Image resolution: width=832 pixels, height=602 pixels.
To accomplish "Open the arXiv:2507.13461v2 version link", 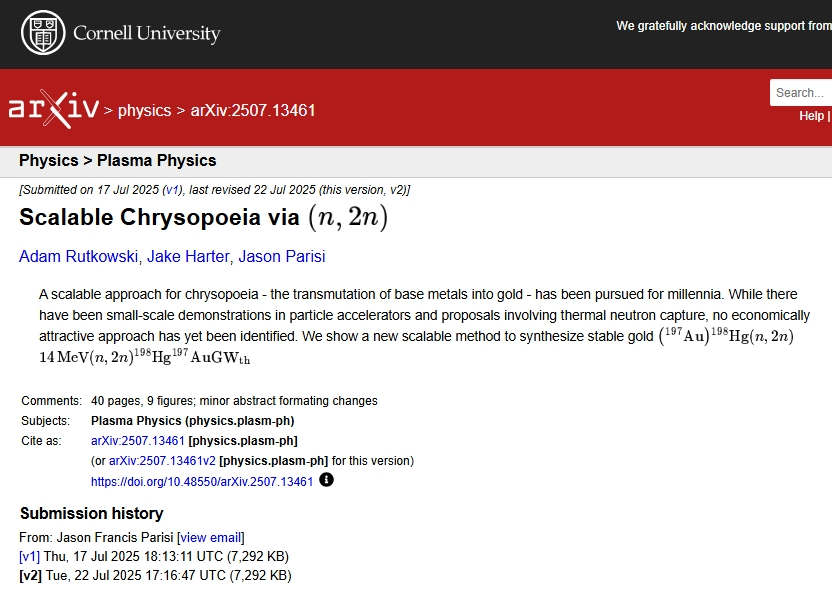I will click(x=162, y=461).
